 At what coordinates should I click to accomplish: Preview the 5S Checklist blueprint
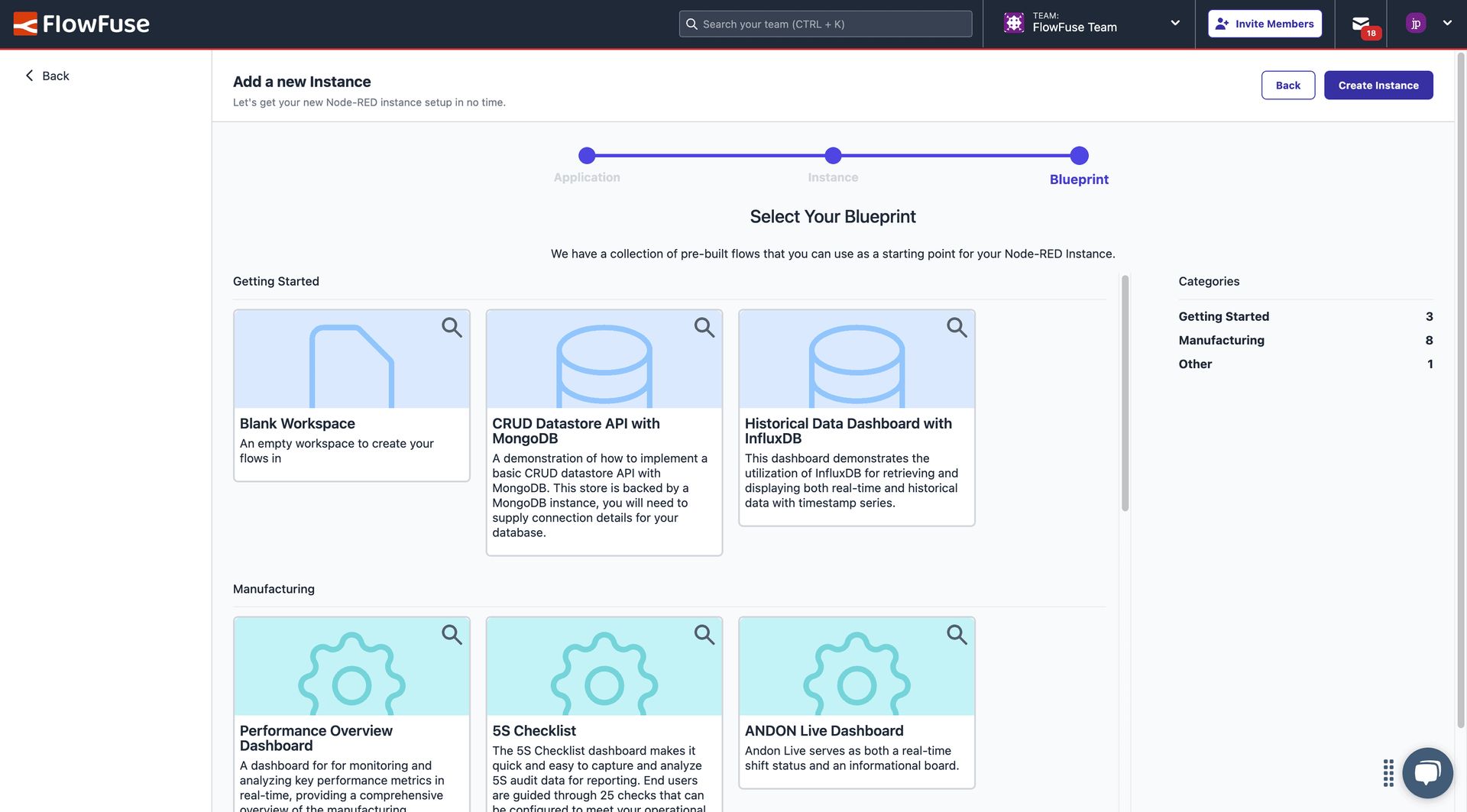[704, 635]
